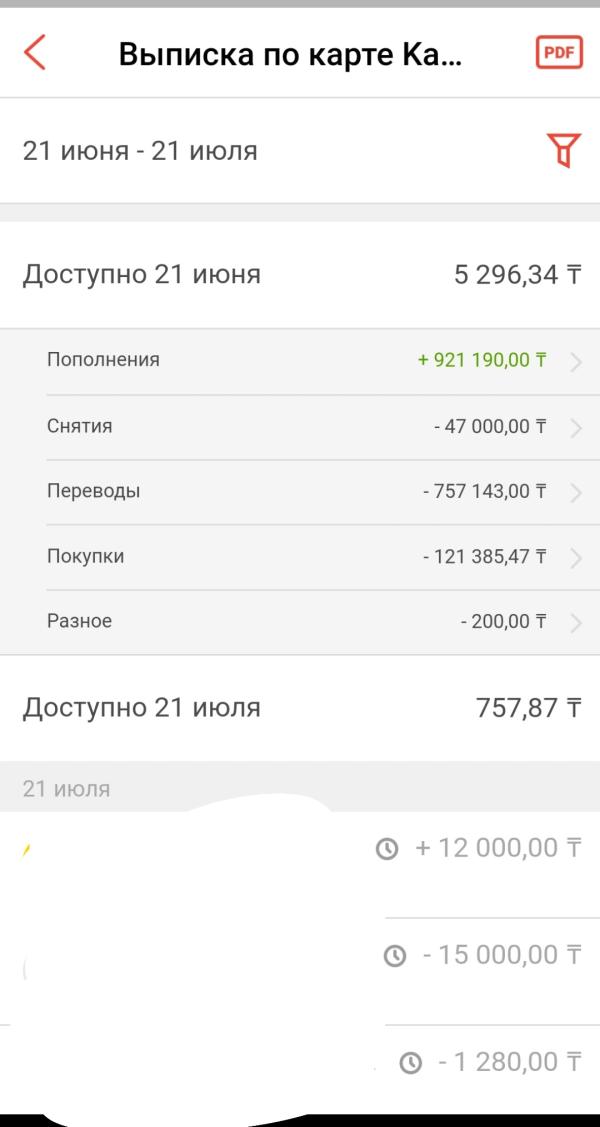Expand the Покупки row chevron

576,558
